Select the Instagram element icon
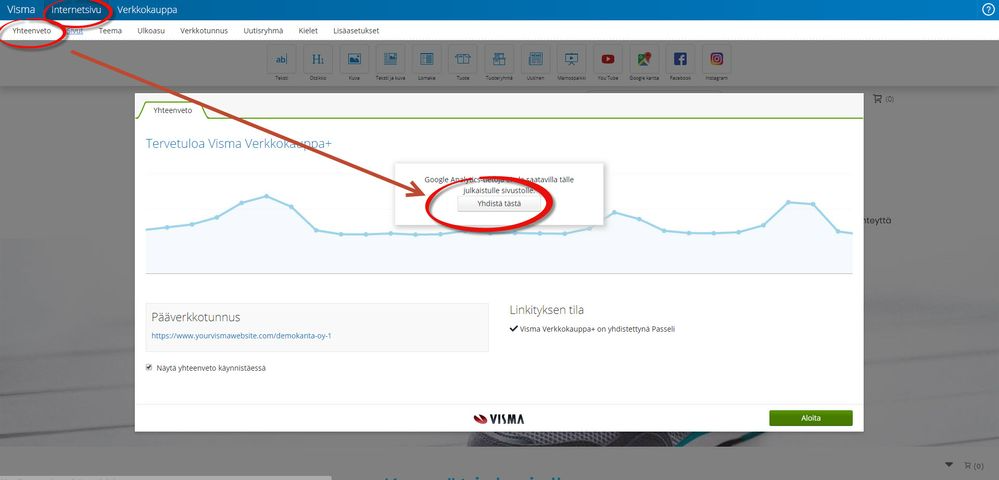999x480 pixels. 717,59
